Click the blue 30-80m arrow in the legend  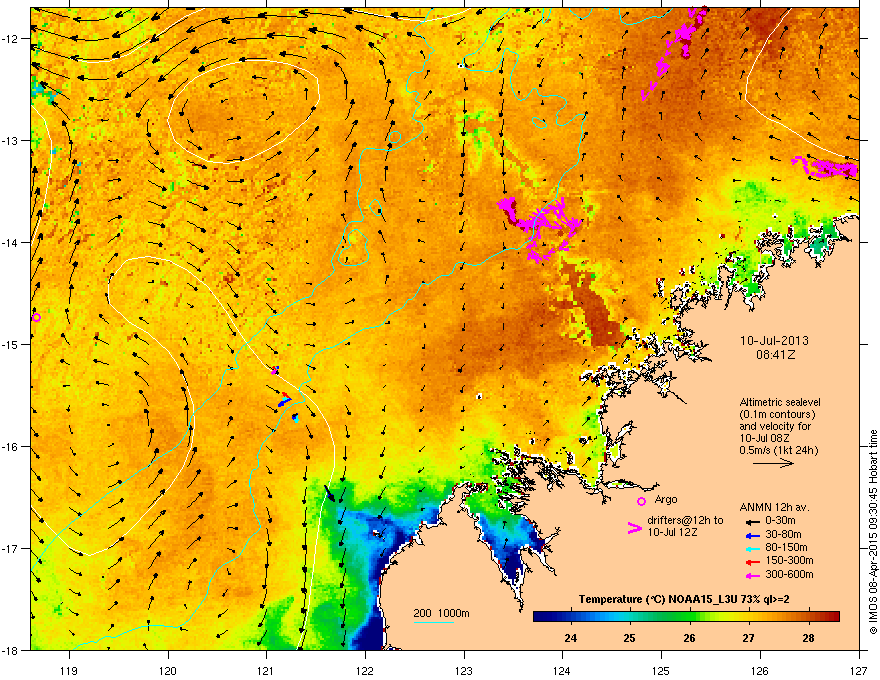(753, 535)
